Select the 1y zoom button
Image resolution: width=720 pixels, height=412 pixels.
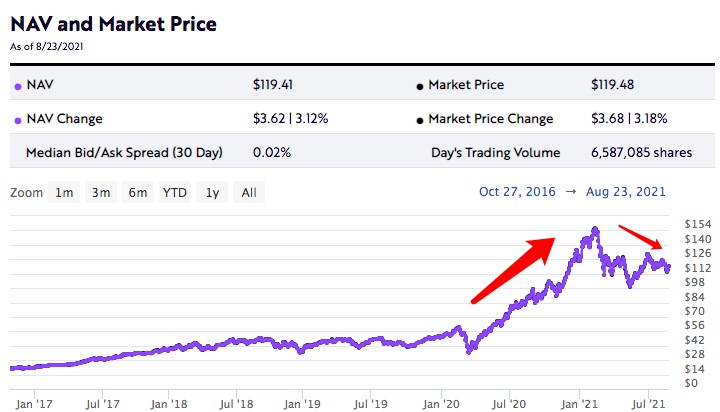coord(212,192)
